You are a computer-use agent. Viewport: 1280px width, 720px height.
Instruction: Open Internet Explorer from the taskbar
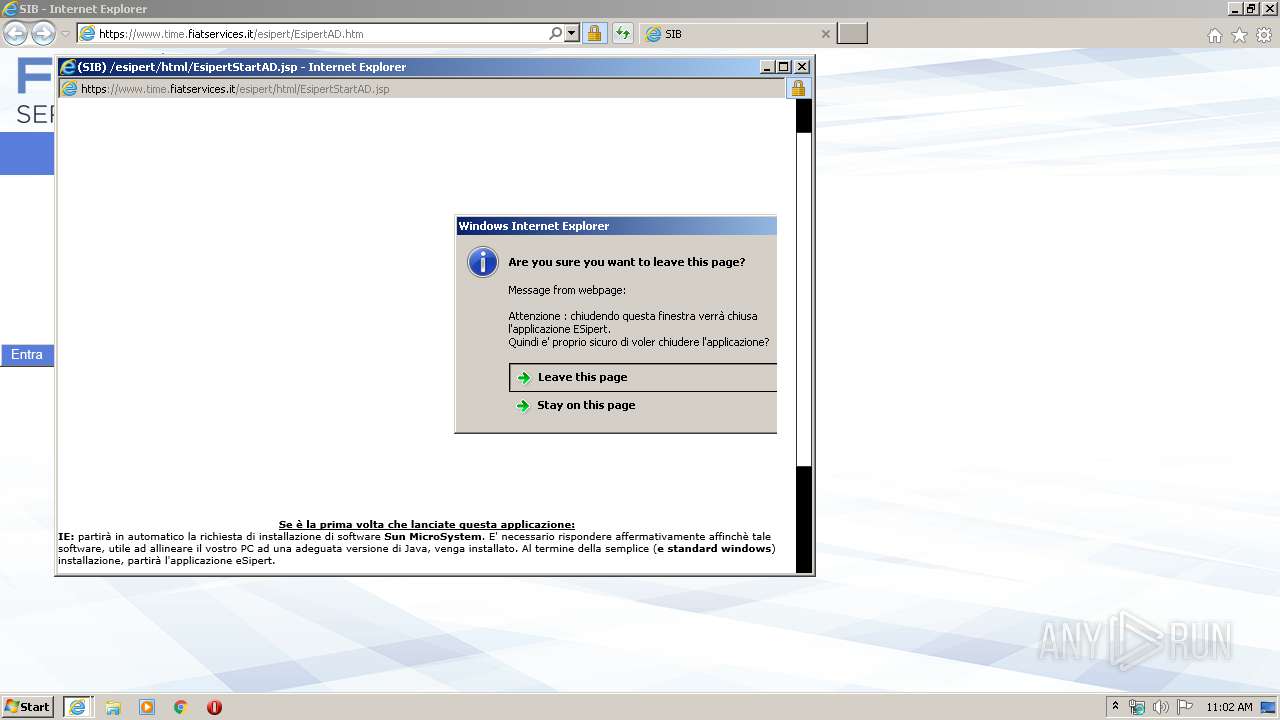tap(77, 707)
